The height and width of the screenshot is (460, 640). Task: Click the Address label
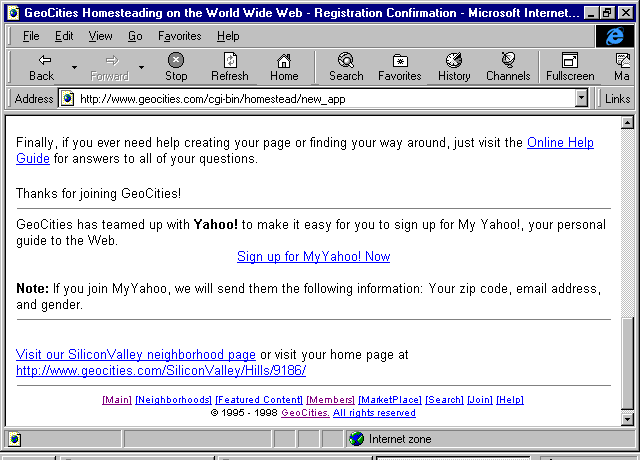coord(34,99)
